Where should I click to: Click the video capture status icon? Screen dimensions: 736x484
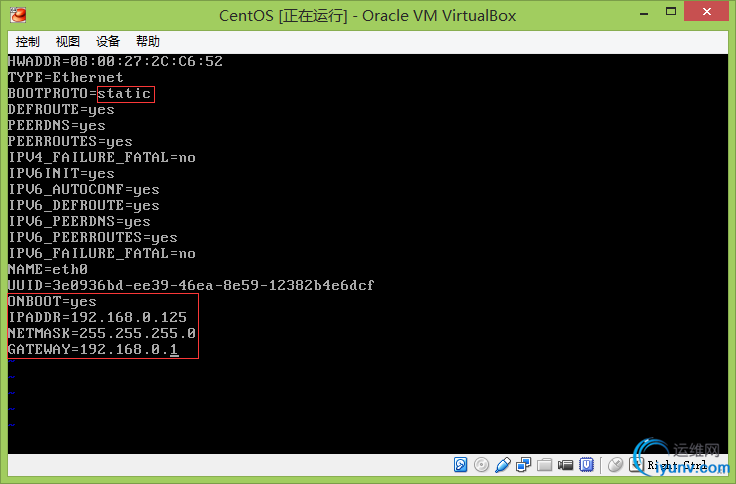click(x=566, y=465)
